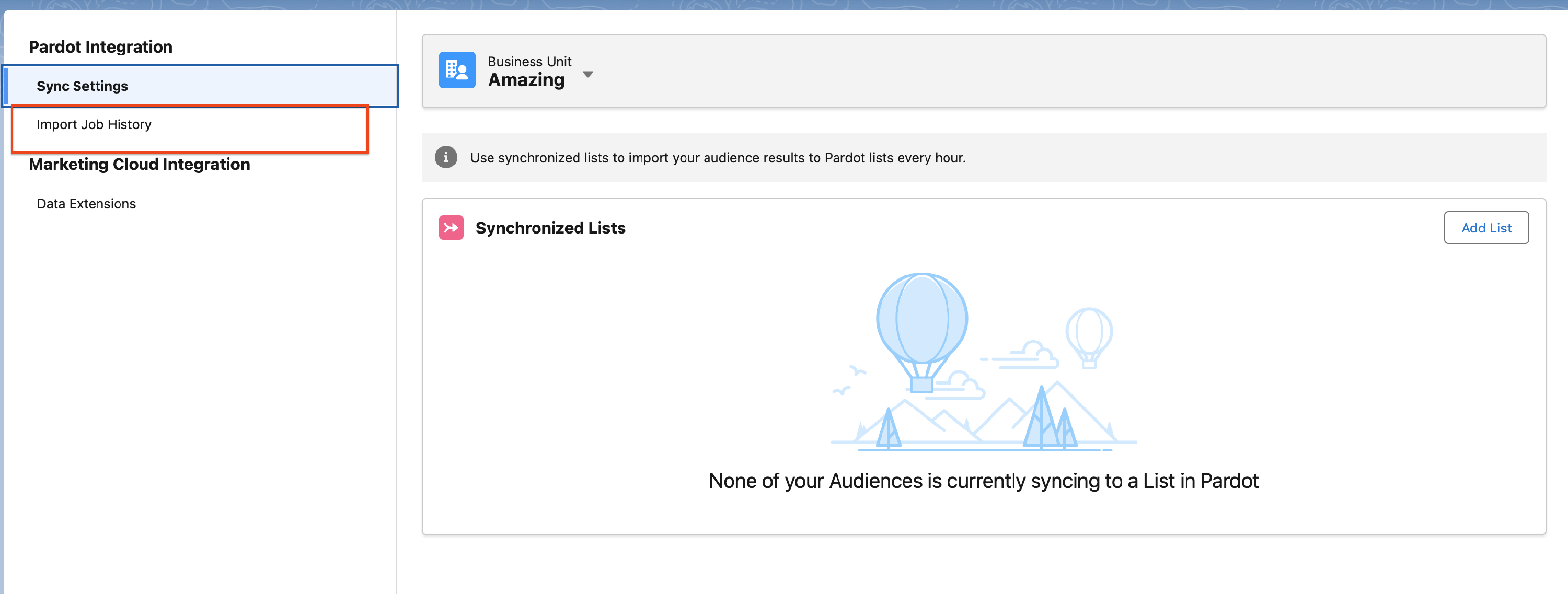Click the Pardot Integration heading
This screenshot has width=1568, height=594.
point(100,47)
